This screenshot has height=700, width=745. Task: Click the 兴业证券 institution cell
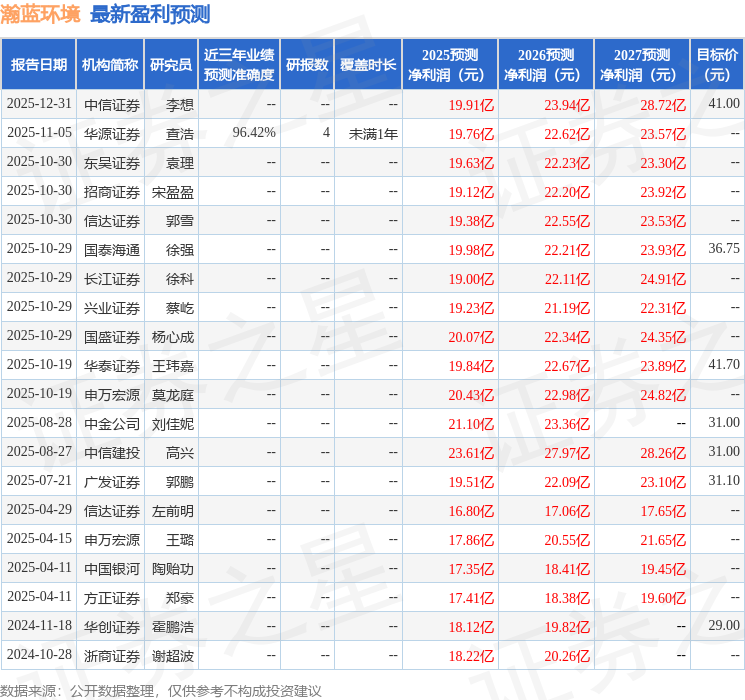tap(112, 308)
